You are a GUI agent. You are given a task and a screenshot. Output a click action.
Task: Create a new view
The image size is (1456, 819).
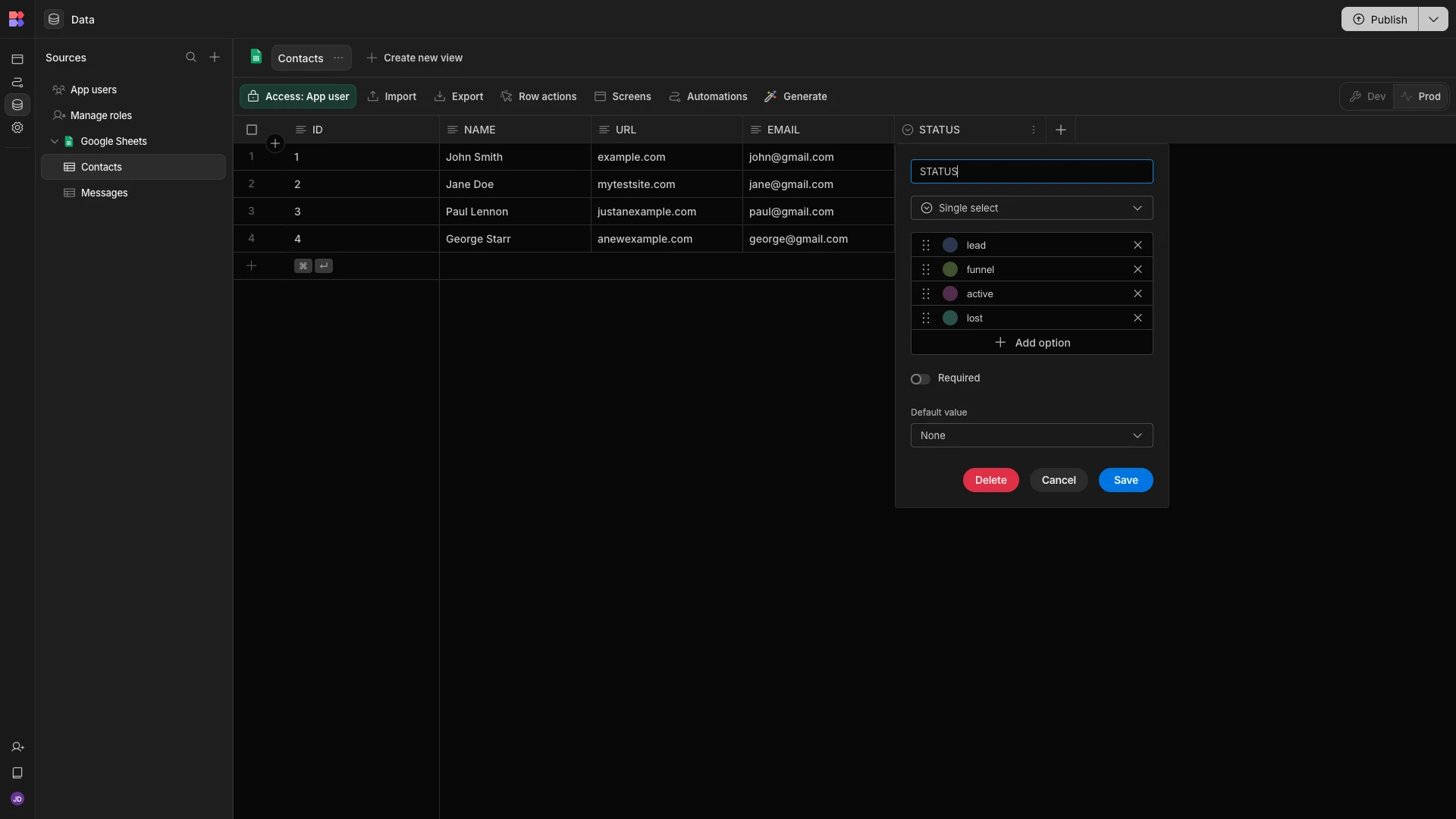pyautogui.click(x=415, y=58)
